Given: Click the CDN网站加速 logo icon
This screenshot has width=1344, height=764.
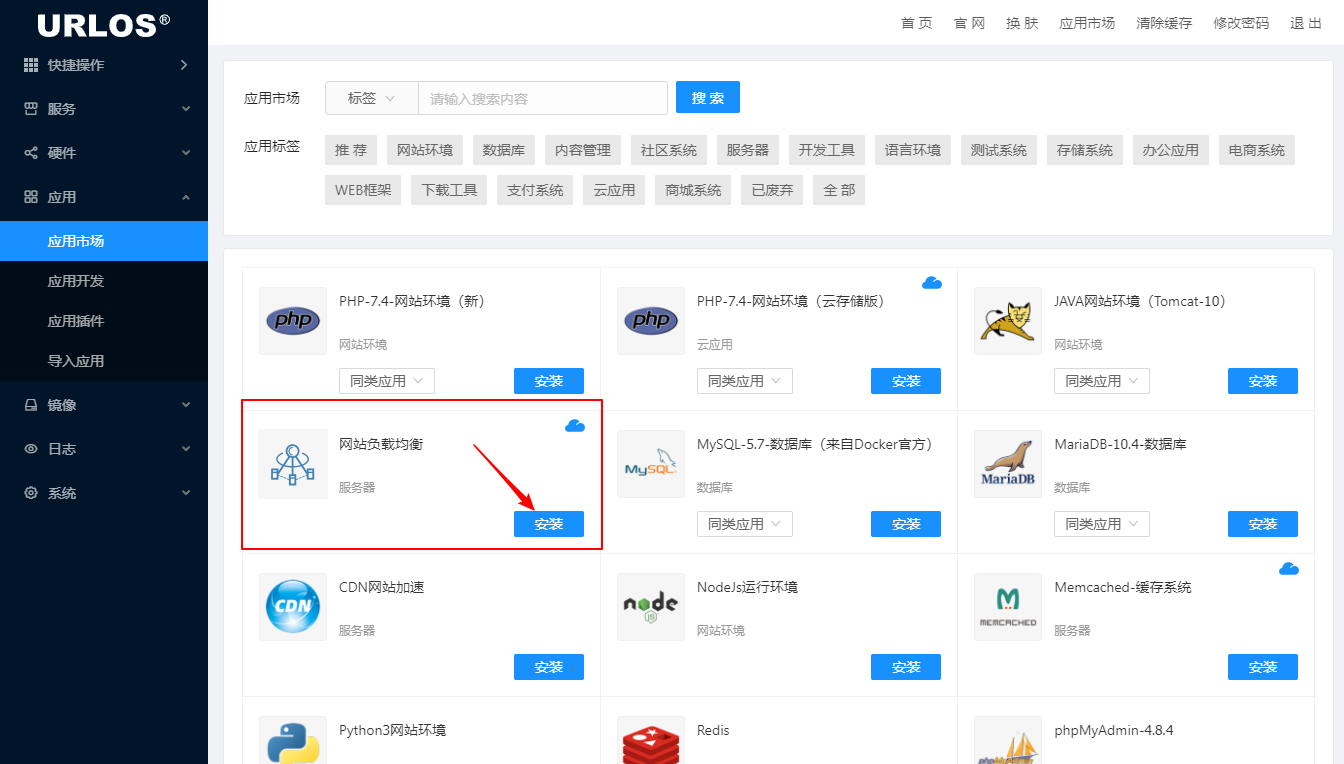Looking at the screenshot, I should click(293, 607).
